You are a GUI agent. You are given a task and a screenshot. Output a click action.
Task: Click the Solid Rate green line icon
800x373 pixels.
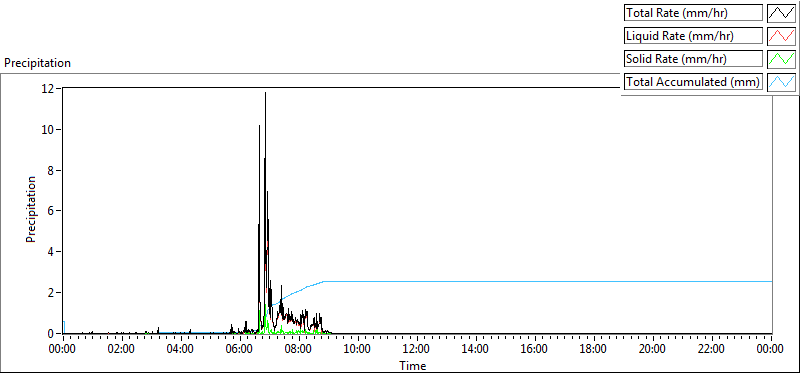(782, 59)
